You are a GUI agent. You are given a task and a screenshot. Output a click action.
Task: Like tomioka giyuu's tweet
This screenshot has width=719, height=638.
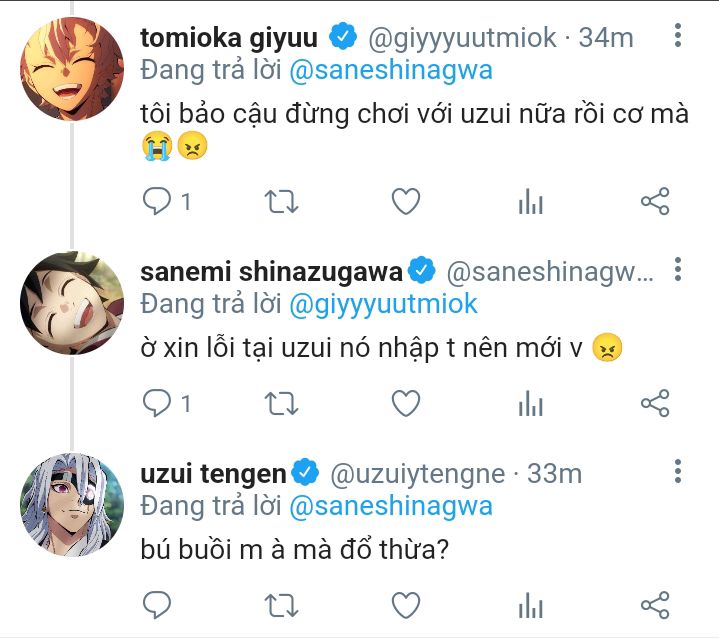[405, 202]
